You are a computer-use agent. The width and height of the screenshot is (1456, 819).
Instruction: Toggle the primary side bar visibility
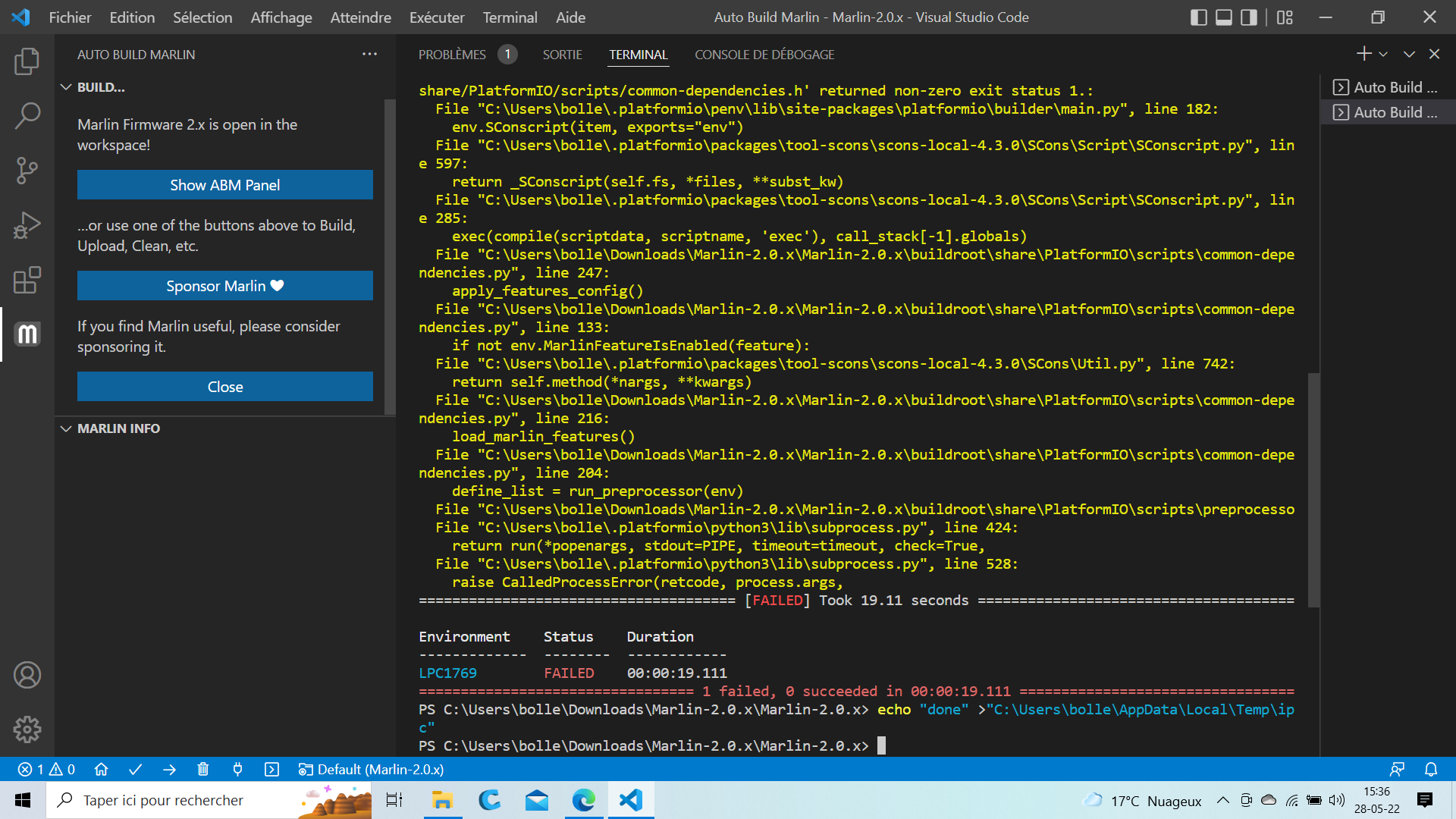[x=1198, y=17]
